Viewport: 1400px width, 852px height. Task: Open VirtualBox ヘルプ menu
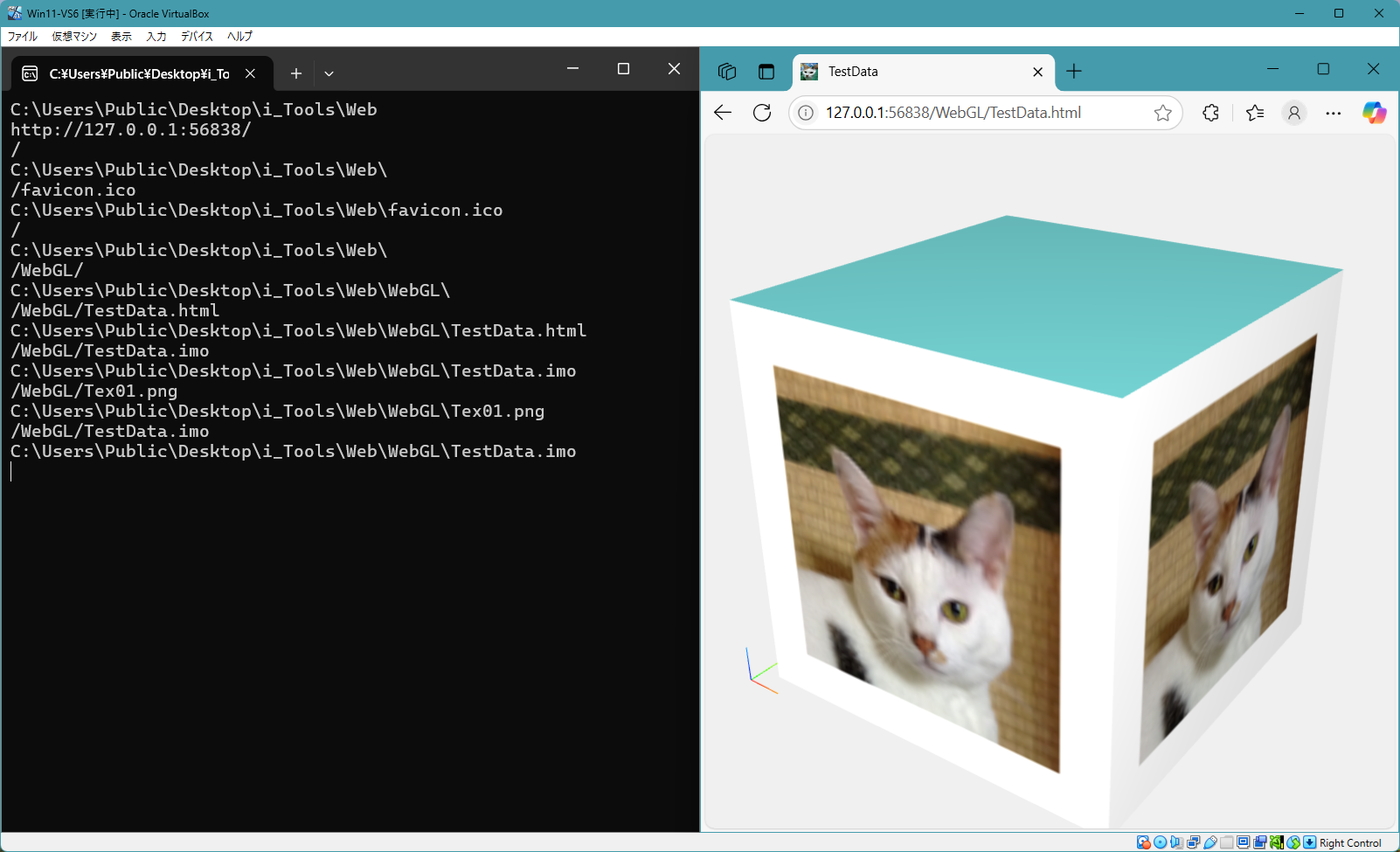(239, 37)
